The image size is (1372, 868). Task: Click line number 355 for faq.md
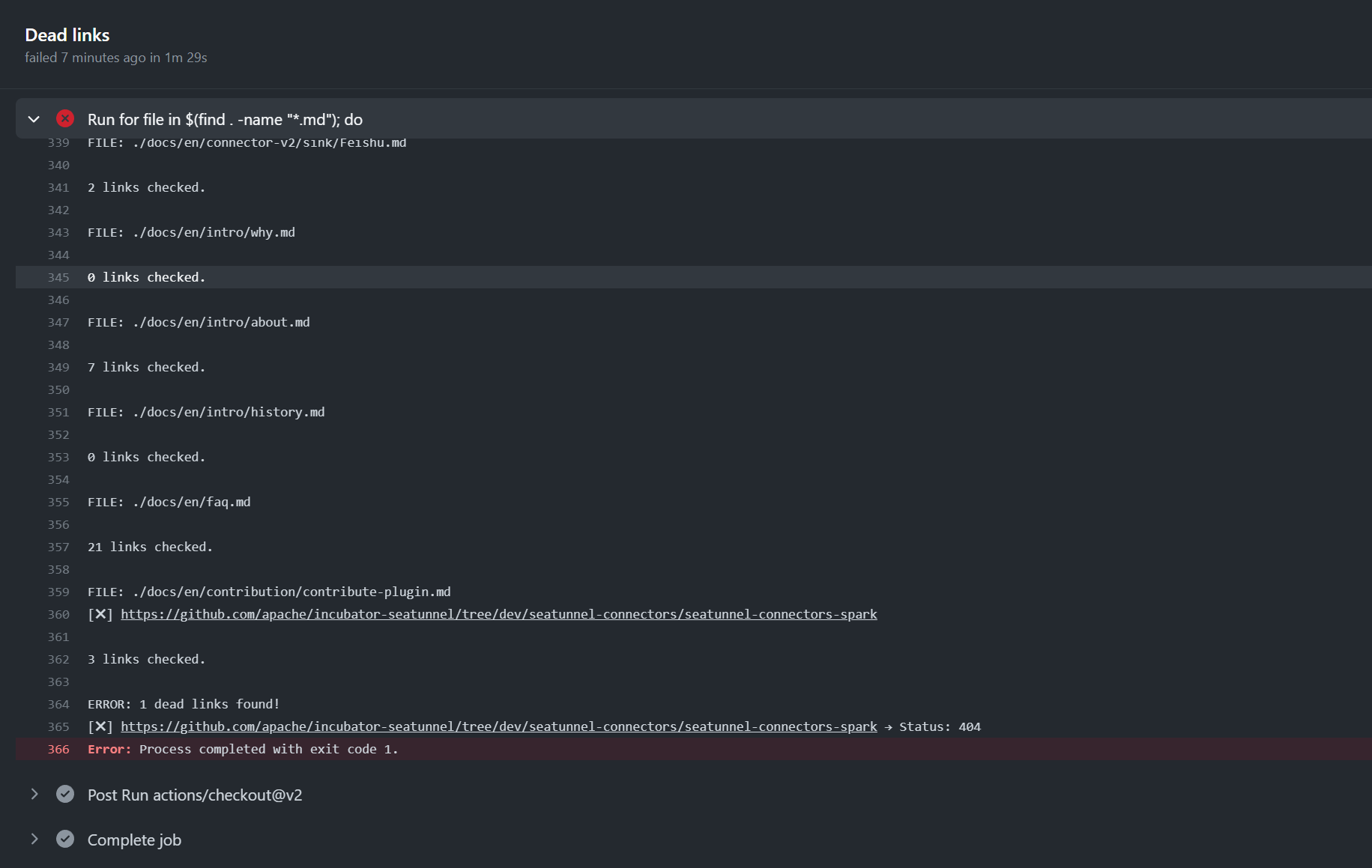point(58,502)
